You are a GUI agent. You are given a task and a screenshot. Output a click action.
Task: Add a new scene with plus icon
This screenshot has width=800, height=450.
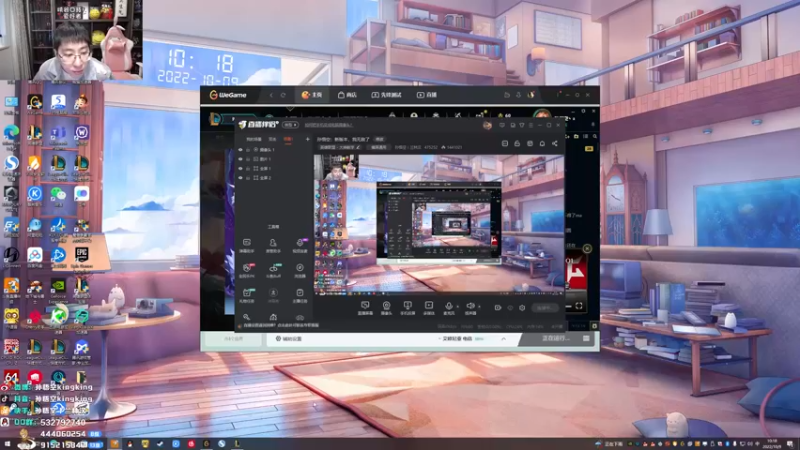click(307, 139)
